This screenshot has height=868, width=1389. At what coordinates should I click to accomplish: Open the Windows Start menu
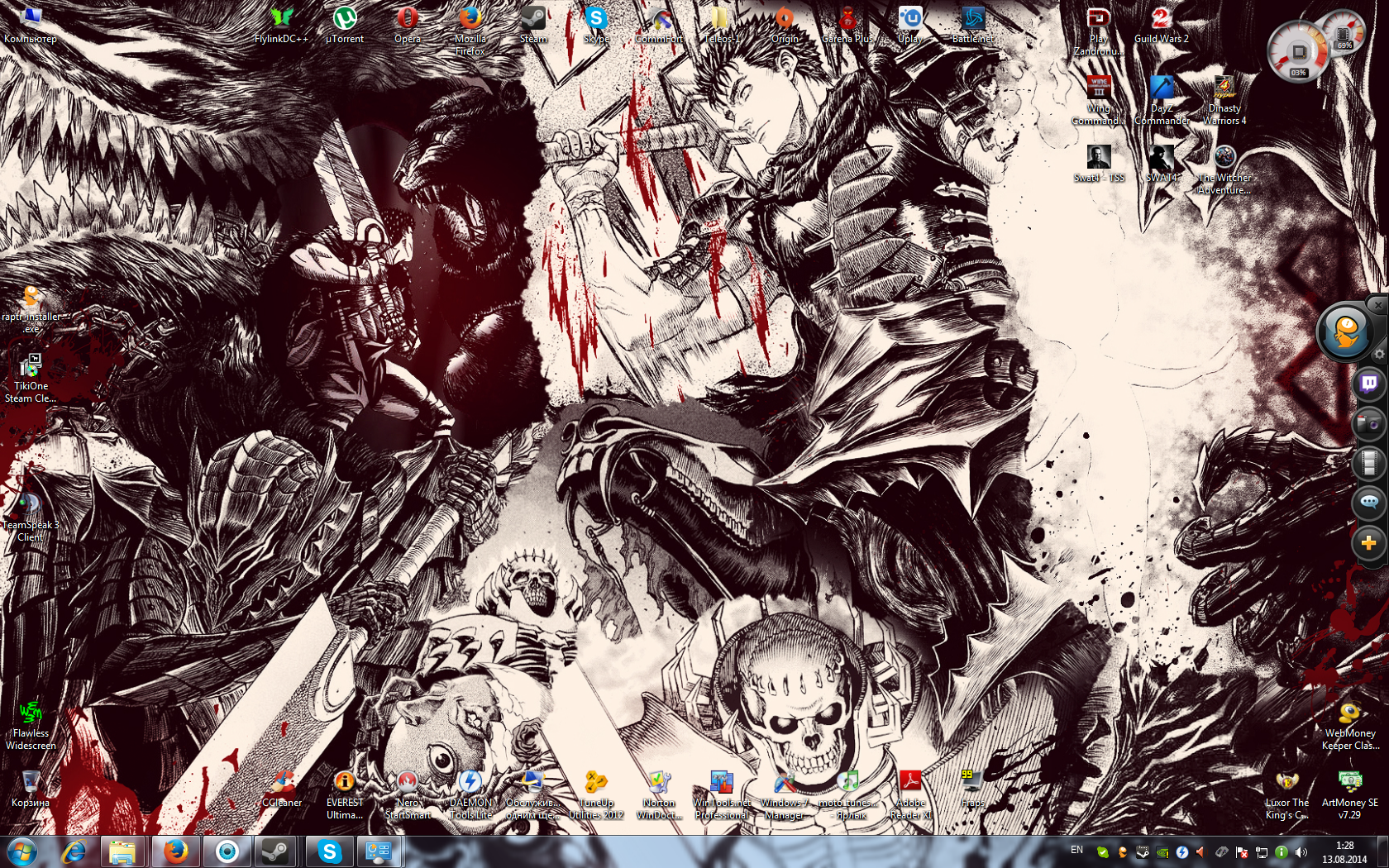pyautogui.click(x=22, y=851)
